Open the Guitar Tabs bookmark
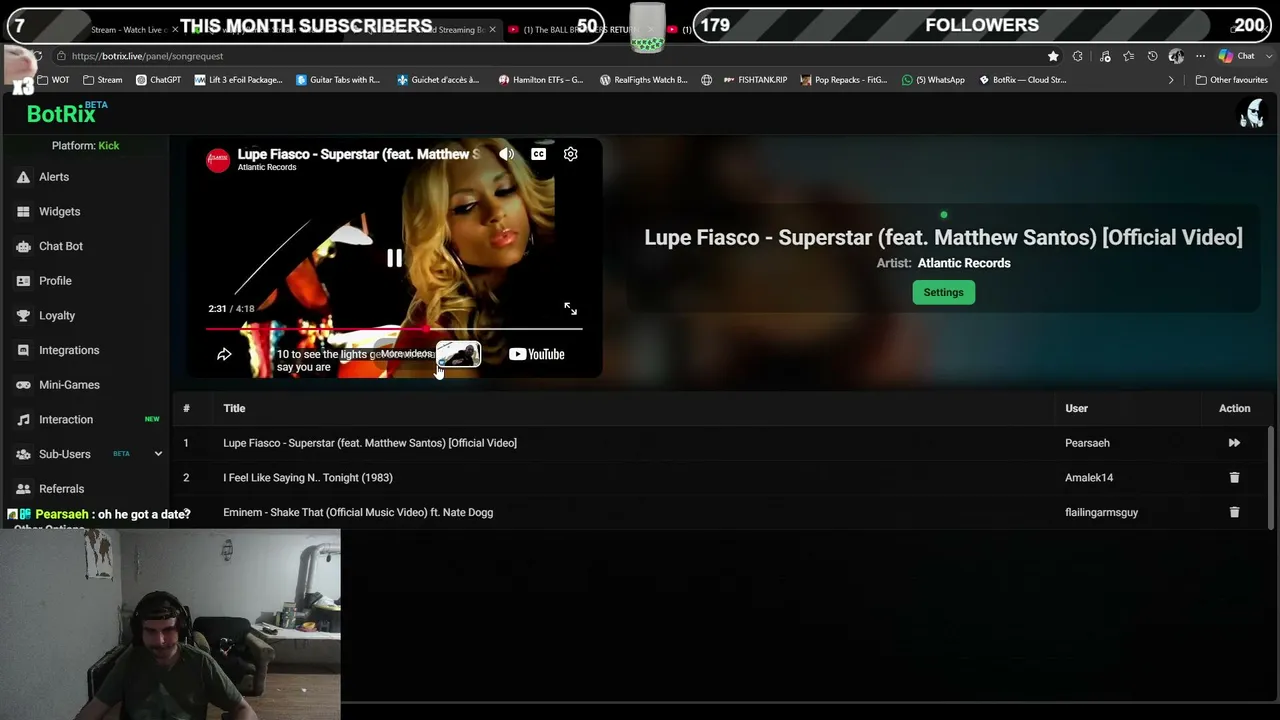The width and height of the screenshot is (1280, 720). (338, 80)
